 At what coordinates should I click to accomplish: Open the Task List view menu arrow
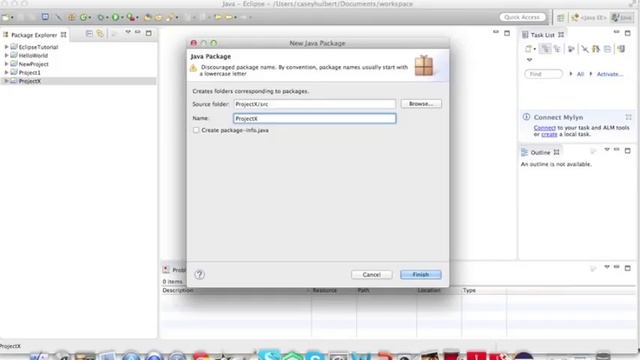click(x=529, y=60)
